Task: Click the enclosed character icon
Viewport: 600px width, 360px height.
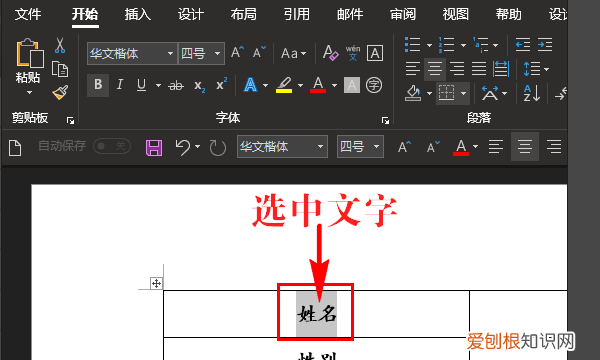Action: click(374, 85)
